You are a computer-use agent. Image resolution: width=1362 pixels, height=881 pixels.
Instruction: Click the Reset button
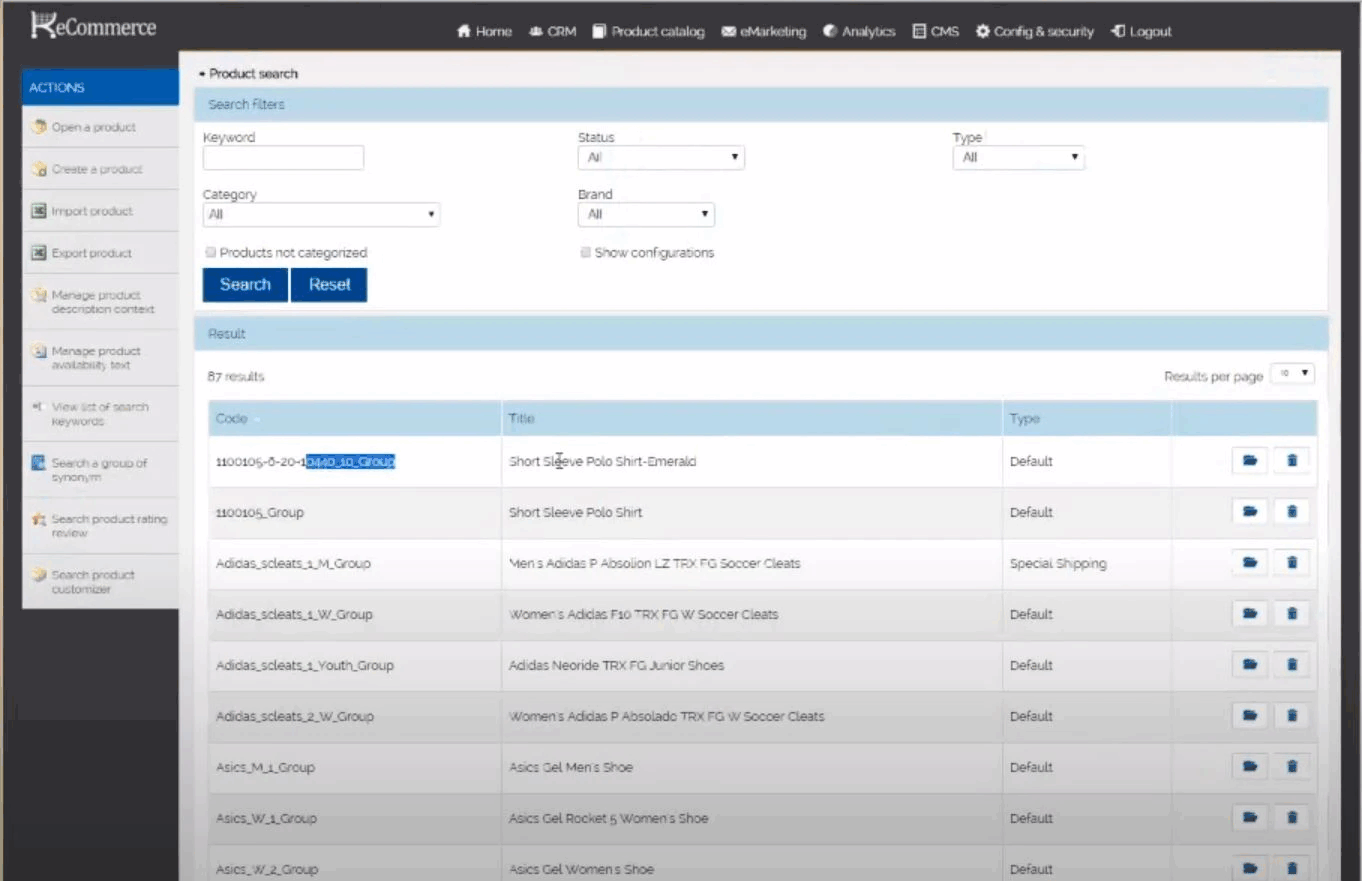329,284
